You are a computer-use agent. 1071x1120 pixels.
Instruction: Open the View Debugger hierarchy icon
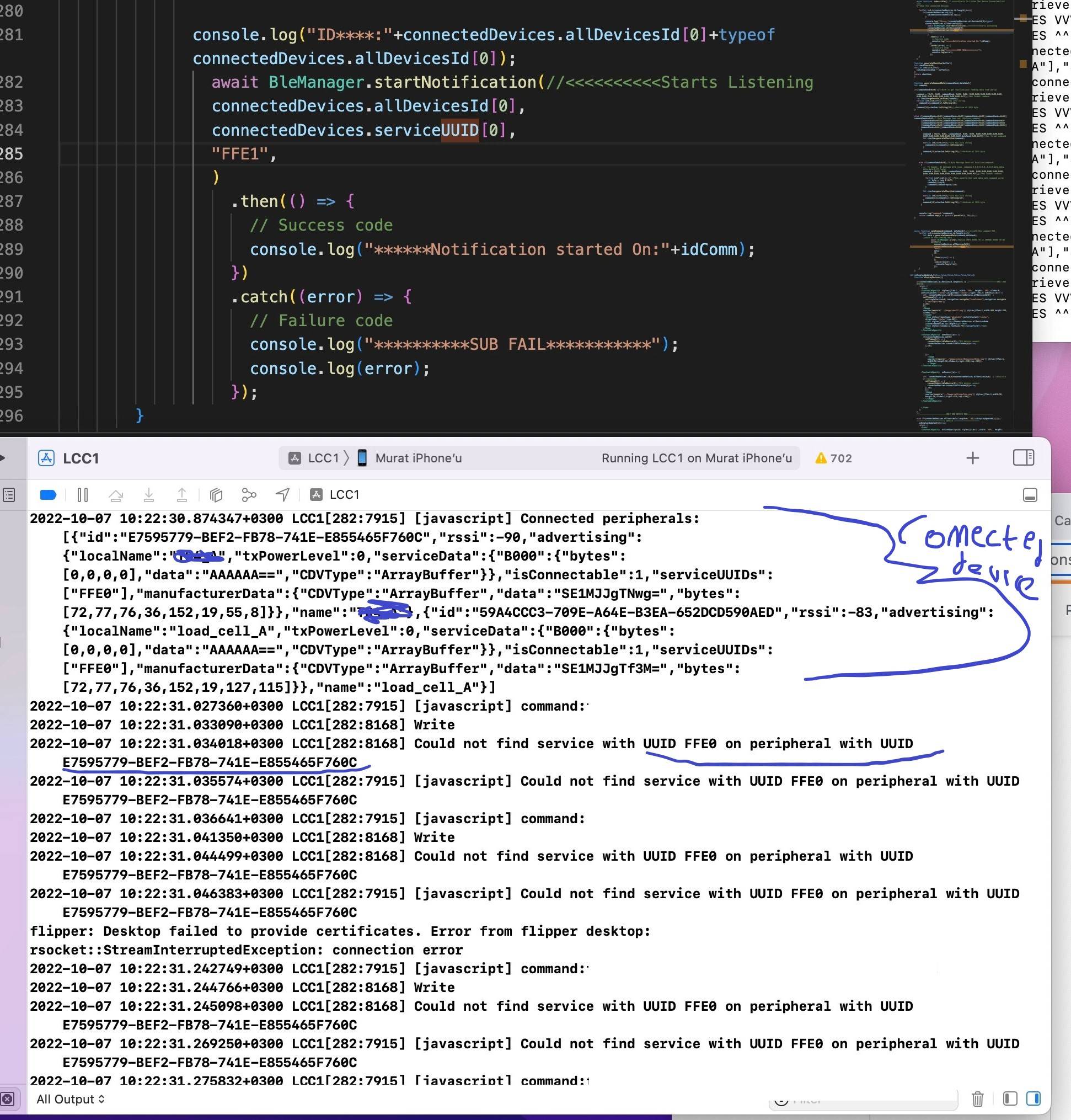[x=215, y=494]
